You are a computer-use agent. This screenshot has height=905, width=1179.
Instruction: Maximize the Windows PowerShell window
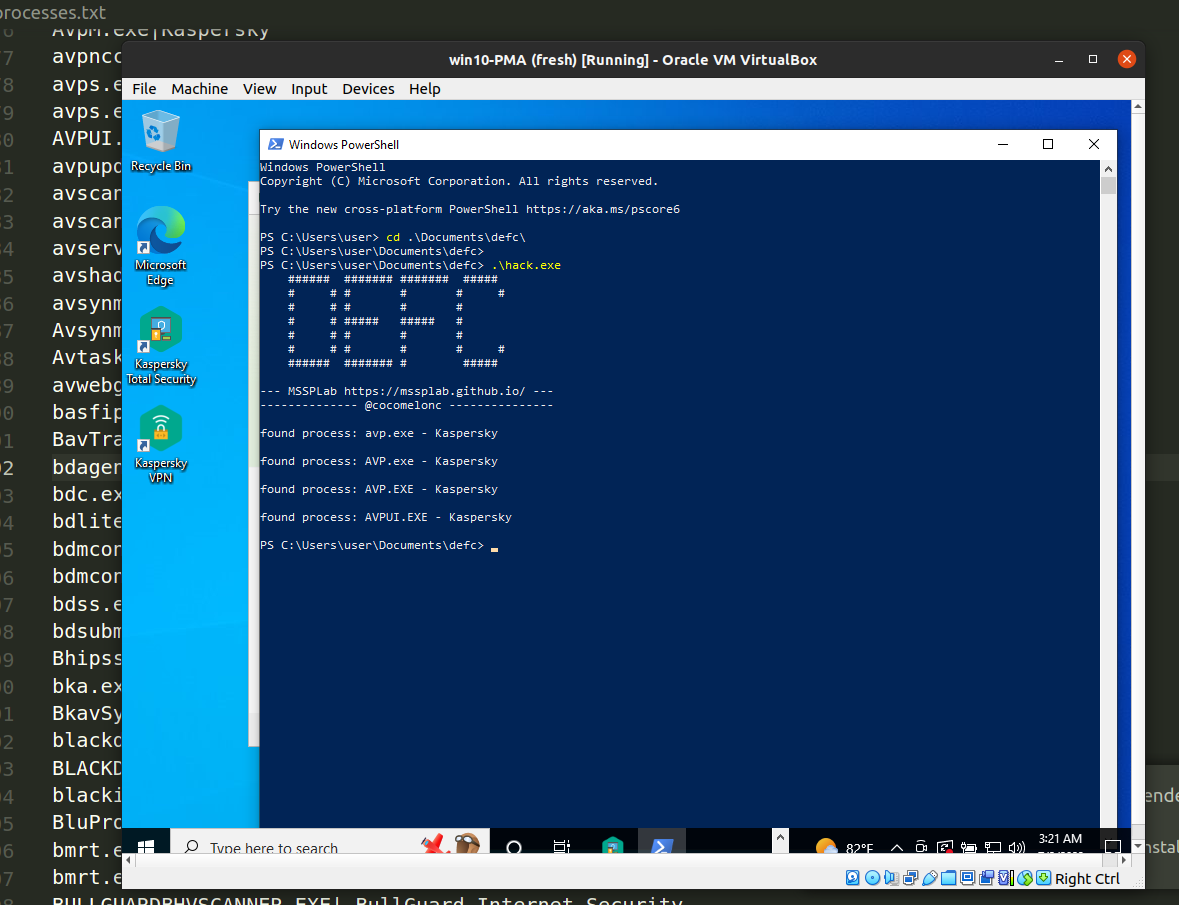pyautogui.click(x=1048, y=144)
